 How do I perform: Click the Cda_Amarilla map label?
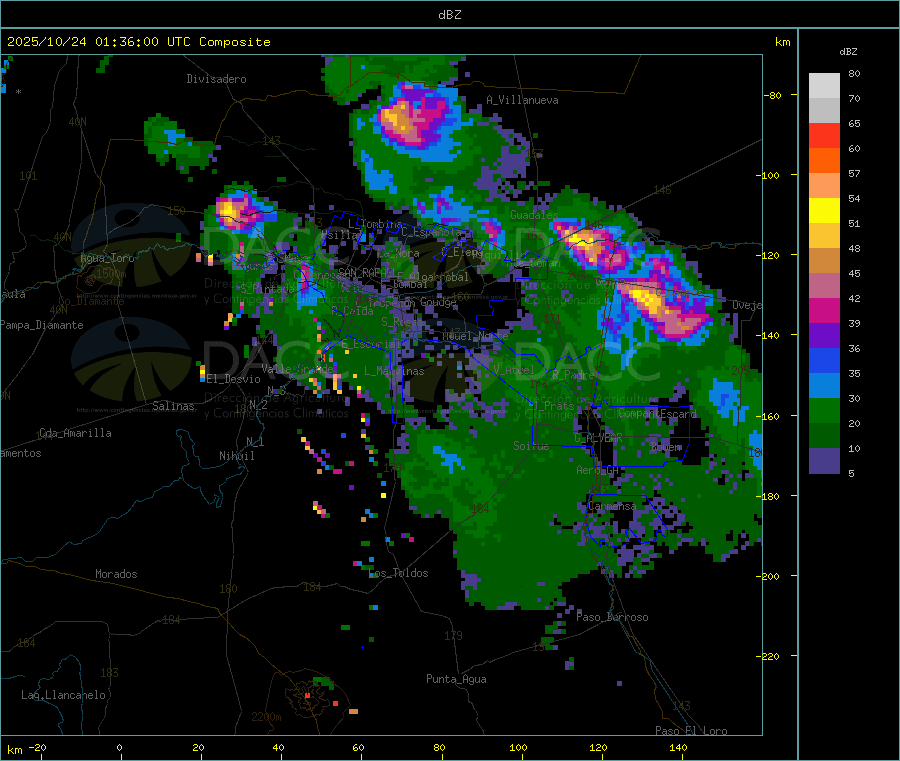[x=75, y=433]
